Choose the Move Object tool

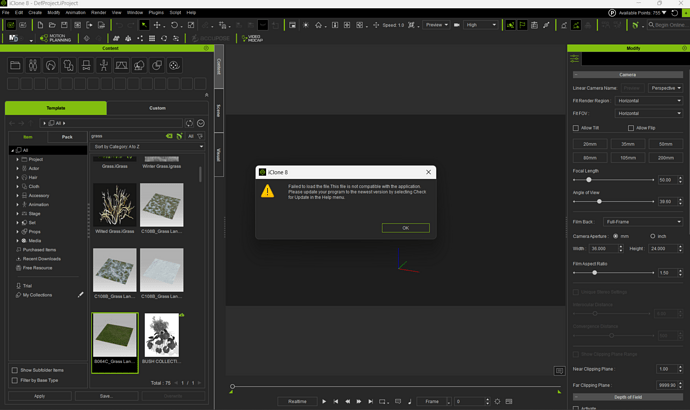coord(157,25)
